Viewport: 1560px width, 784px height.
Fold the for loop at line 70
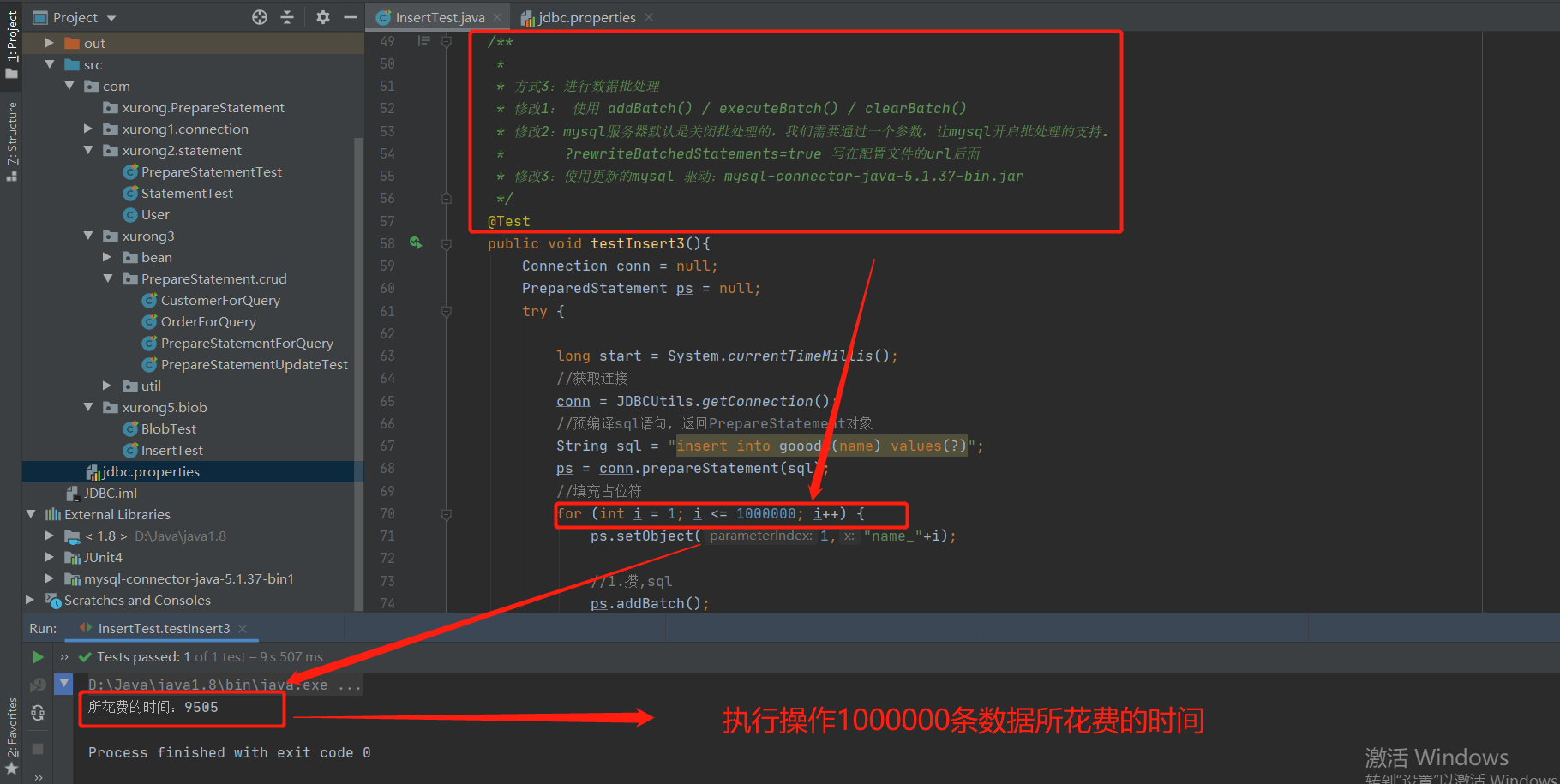point(447,514)
